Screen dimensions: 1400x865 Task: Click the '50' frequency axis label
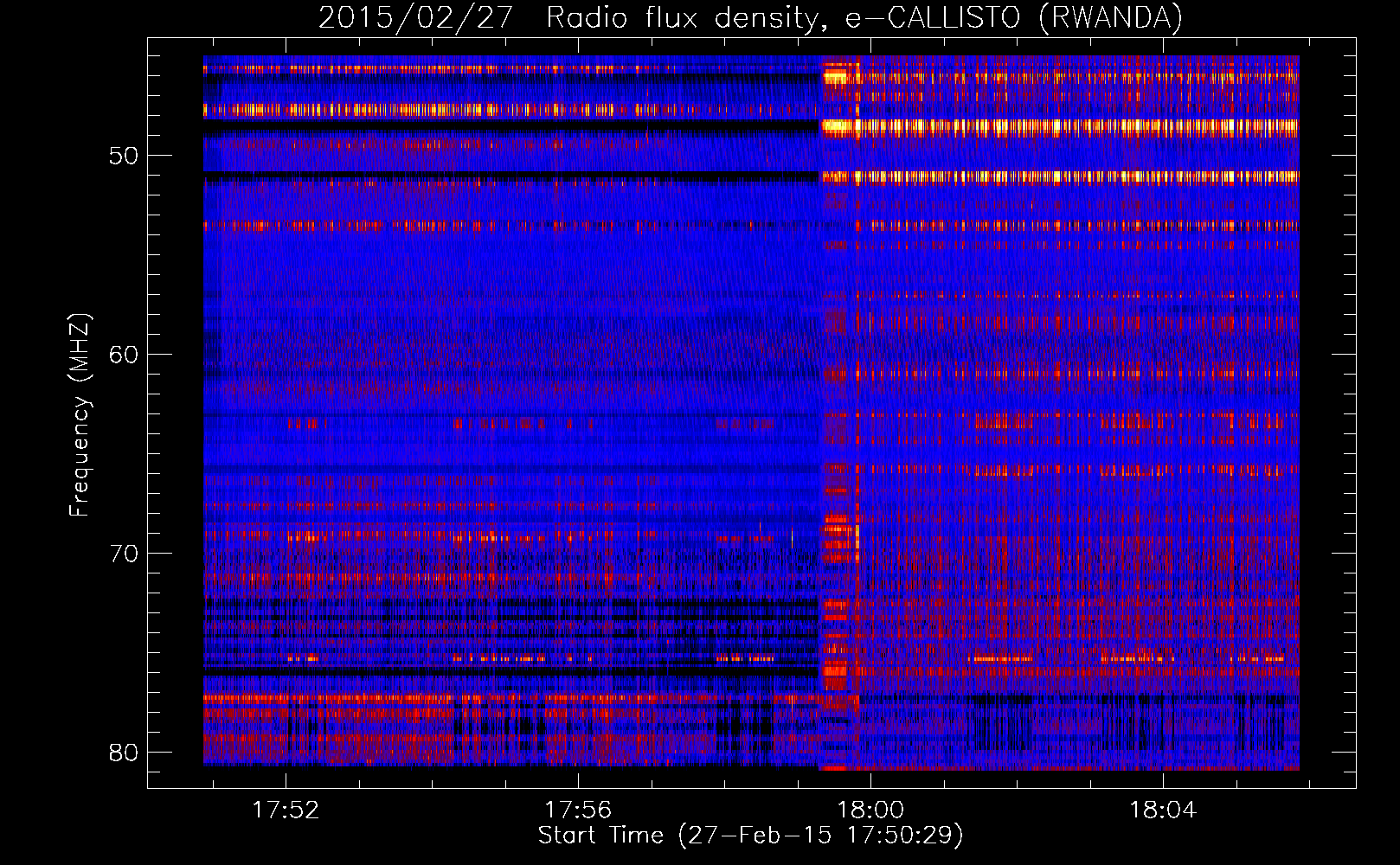click(x=124, y=156)
